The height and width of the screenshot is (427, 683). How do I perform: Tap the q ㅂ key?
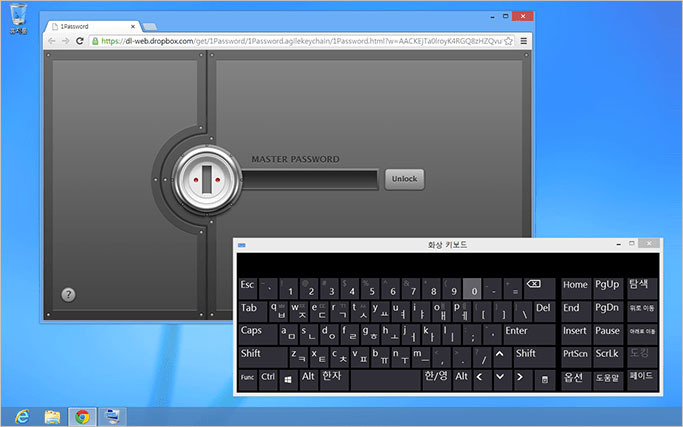(x=278, y=312)
